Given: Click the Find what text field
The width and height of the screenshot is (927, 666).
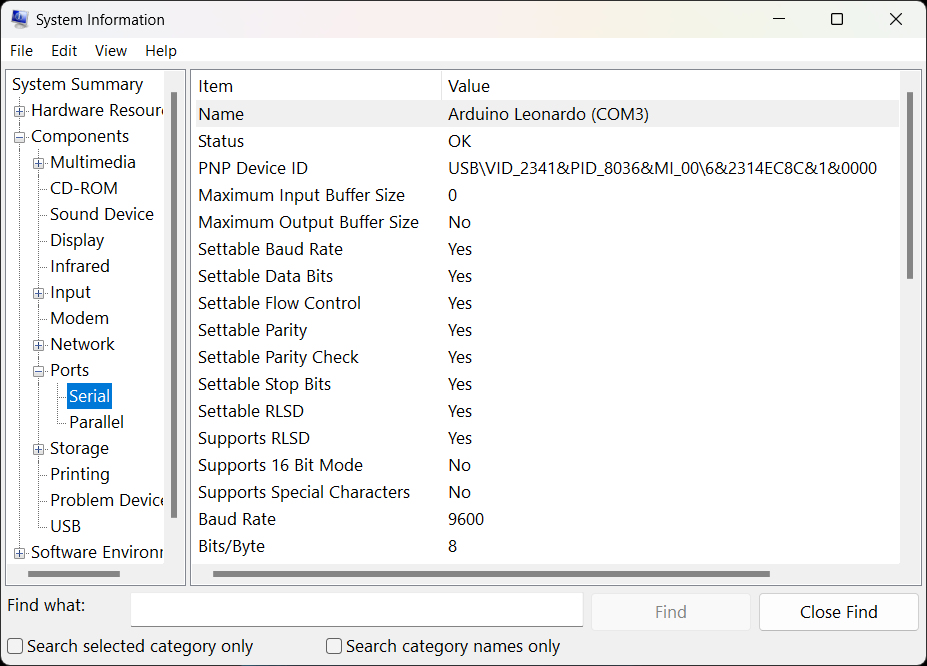Looking at the screenshot, I should pos(356,609).
